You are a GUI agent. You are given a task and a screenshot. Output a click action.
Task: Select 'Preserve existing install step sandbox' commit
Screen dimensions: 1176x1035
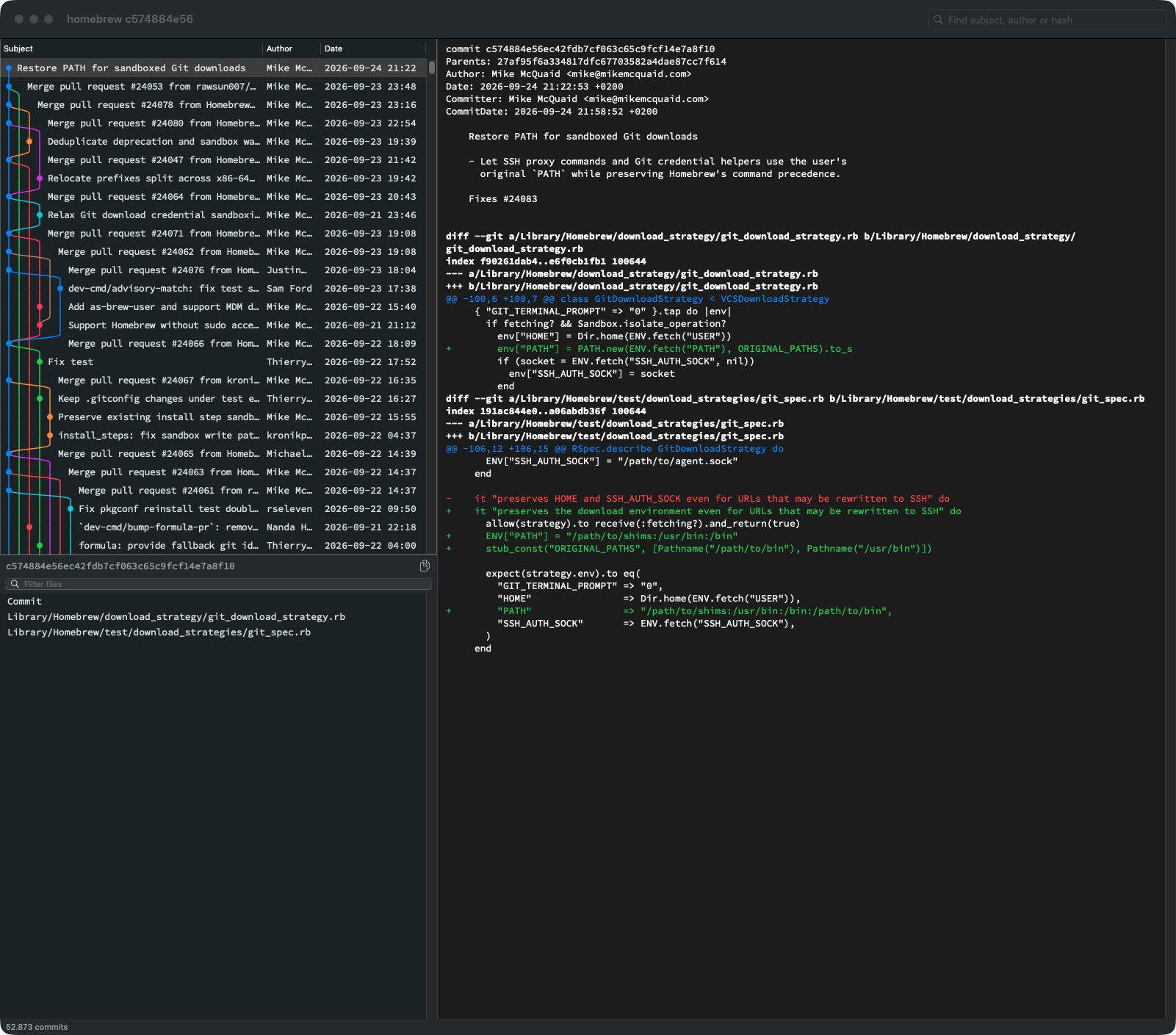213,417
